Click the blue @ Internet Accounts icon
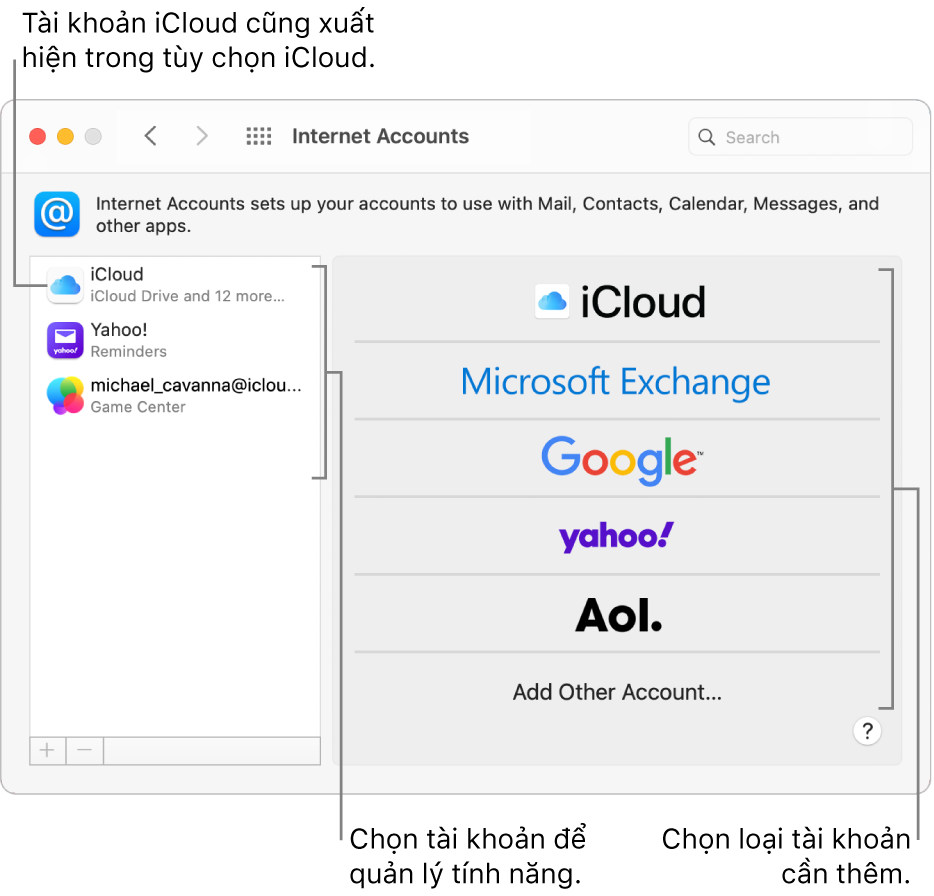The width and height of the screenshot is (934, 896). (x=57, y=214)
